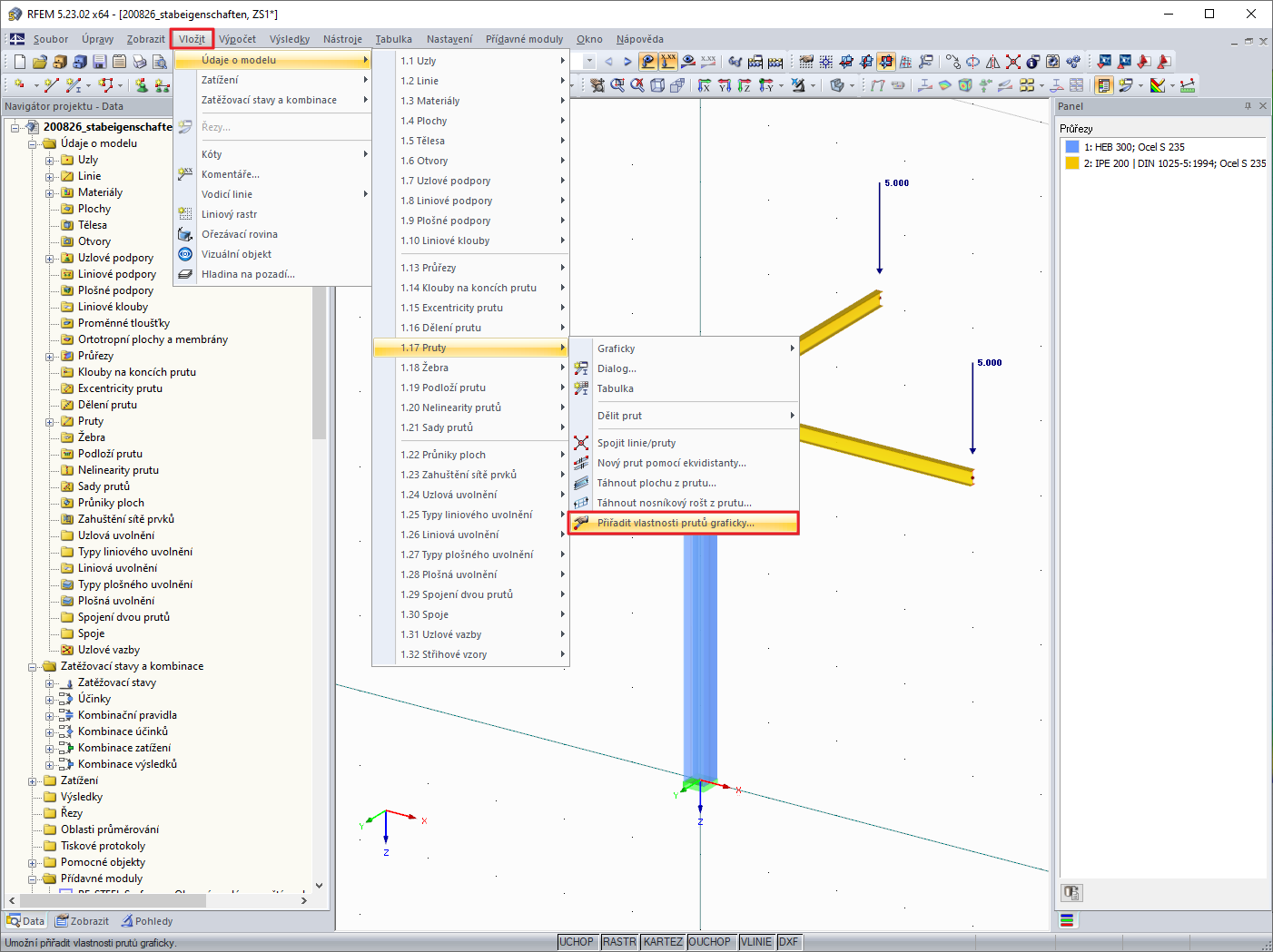Click the Save floppy disk icon
Viewport: 1273px width, 952px height.
[x=99, y=62]
